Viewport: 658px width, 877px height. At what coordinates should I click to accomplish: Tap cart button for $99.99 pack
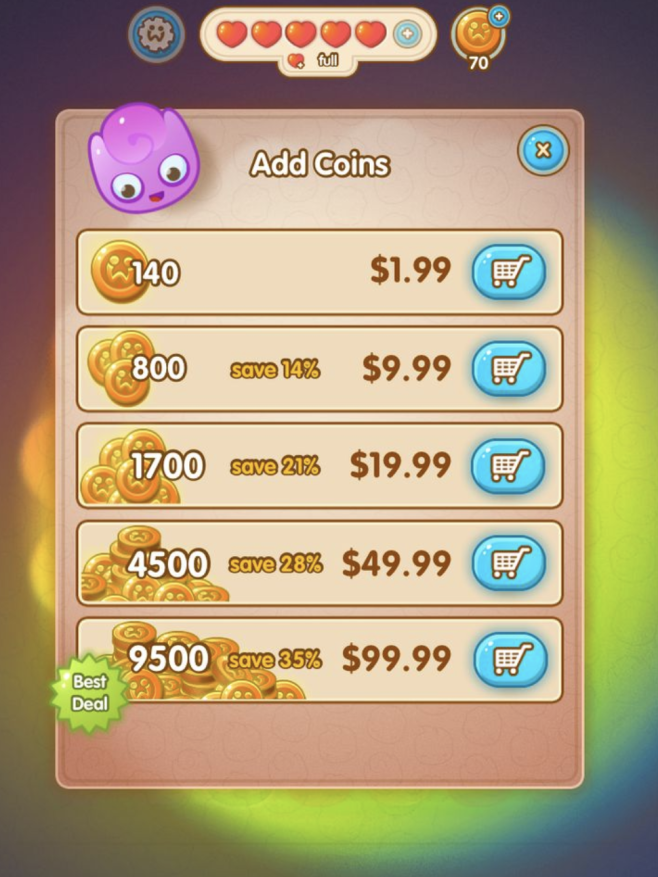click(510, 659)
